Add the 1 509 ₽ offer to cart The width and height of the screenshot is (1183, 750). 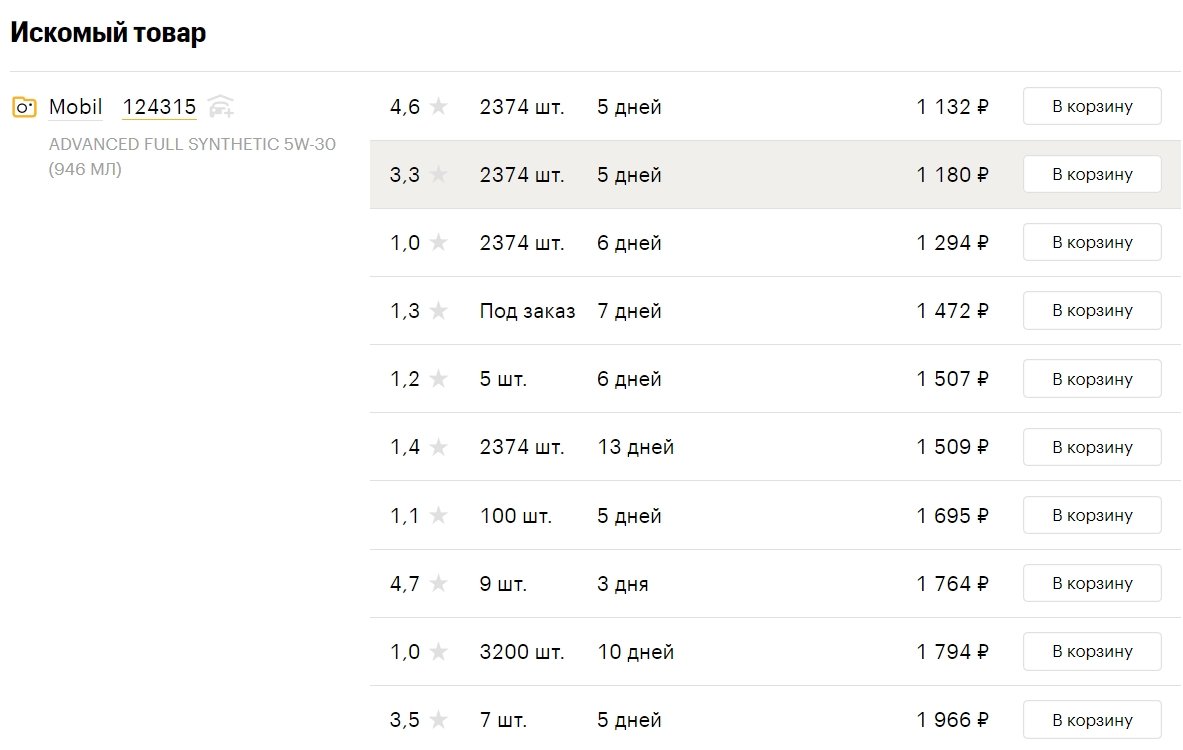1092,447
